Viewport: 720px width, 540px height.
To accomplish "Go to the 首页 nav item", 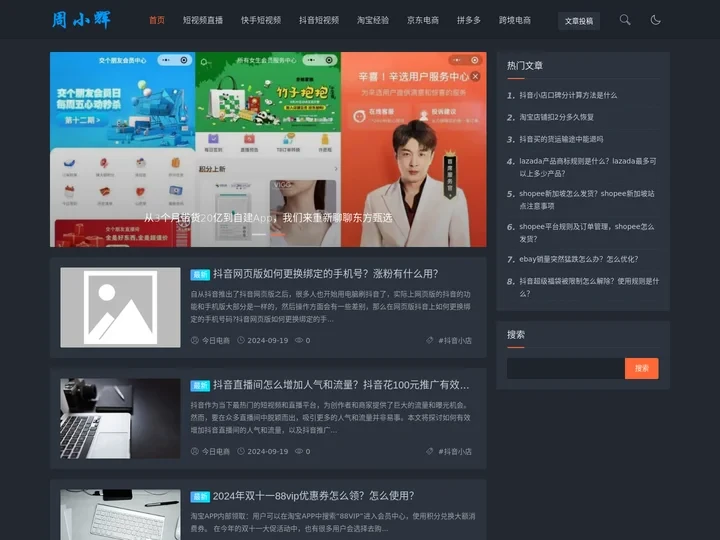I will click(157, 20).
